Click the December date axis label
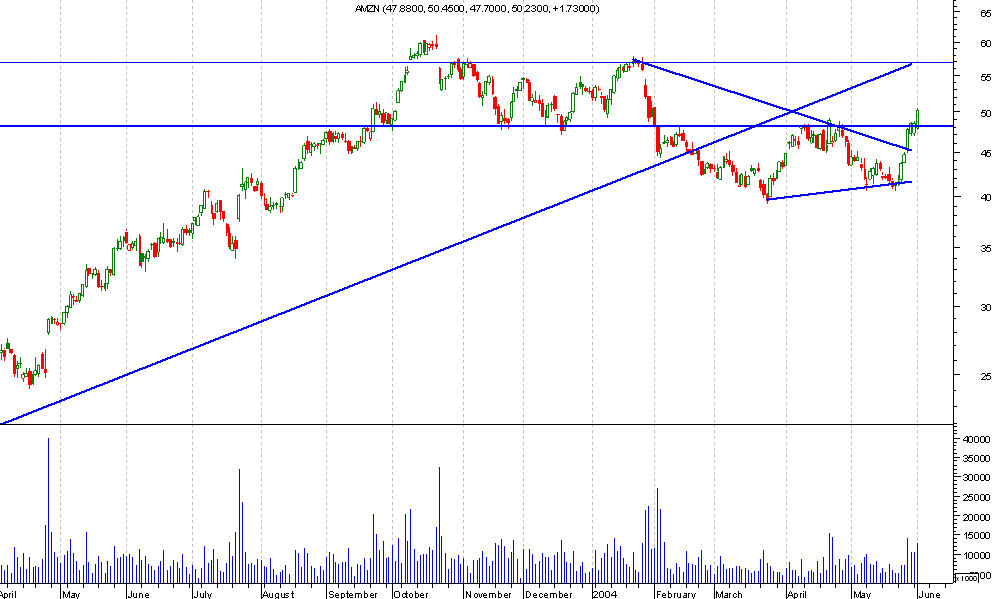This screenshot has width=994, height=599. tap(549, 595)
